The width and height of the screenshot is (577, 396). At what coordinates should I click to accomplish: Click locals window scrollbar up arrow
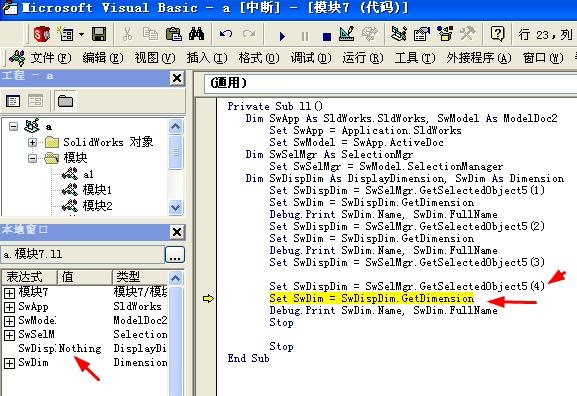point(176,278)
